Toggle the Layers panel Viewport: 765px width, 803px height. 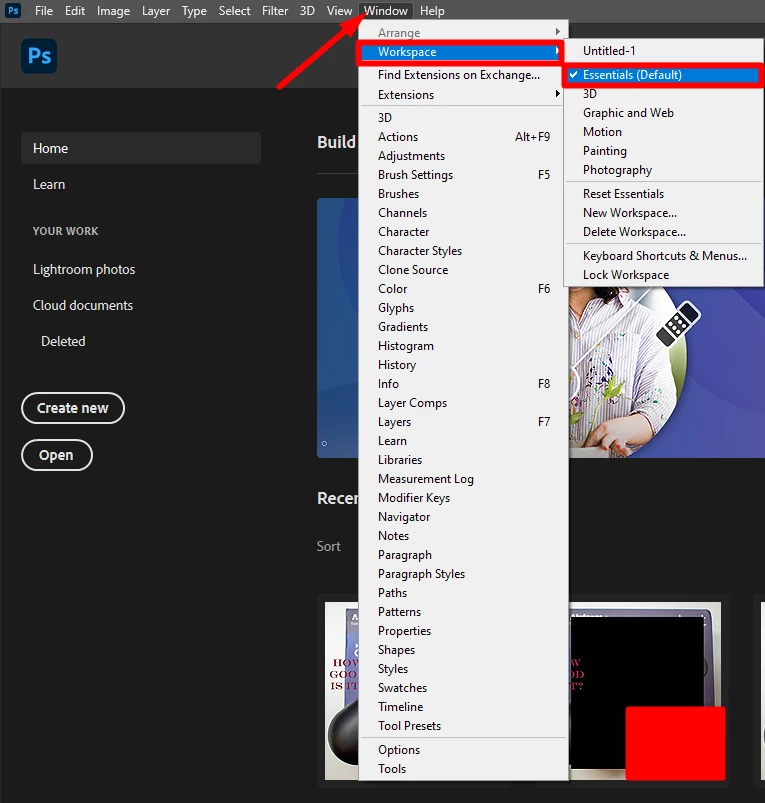[x=463, y=421]
